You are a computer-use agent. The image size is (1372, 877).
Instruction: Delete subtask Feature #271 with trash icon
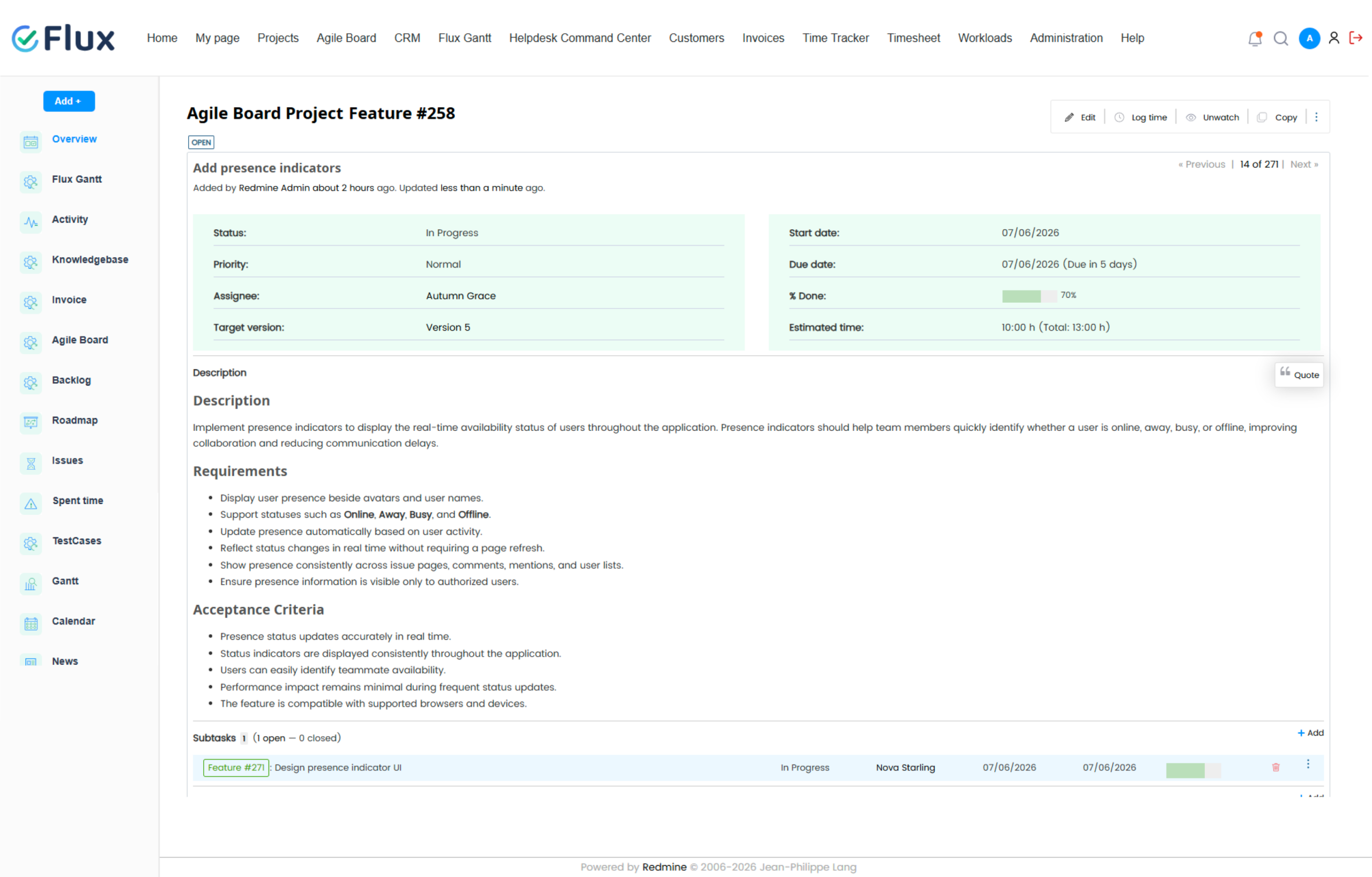[1276, 768]
